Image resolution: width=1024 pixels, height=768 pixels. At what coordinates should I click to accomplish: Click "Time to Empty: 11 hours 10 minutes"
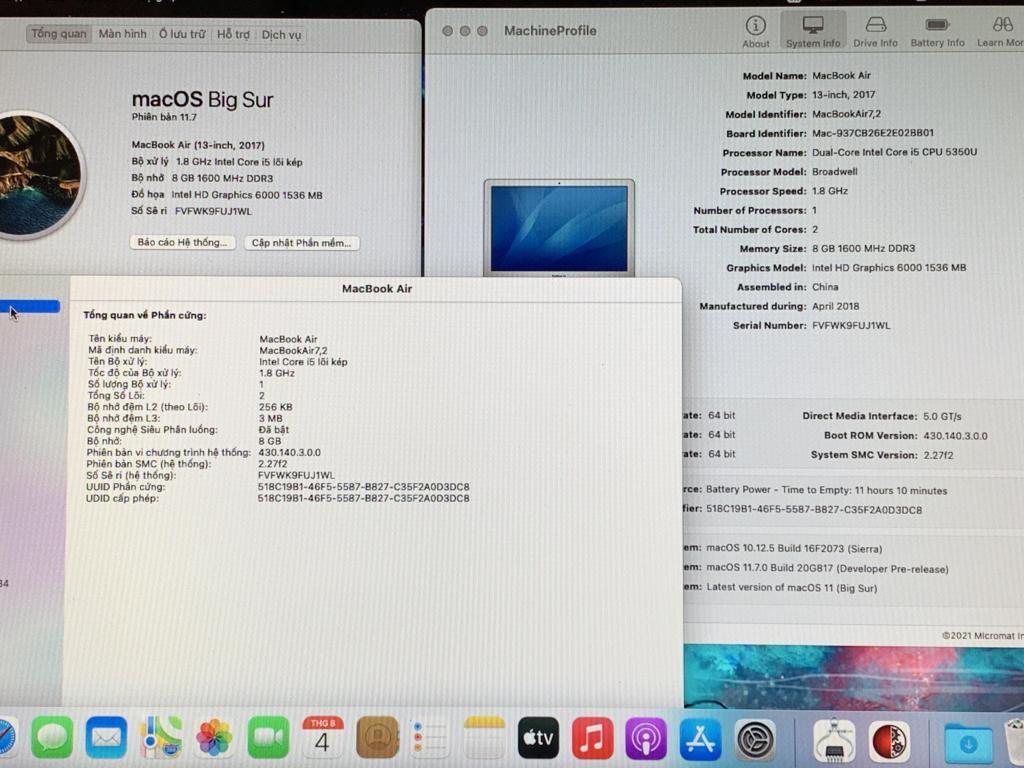pyautogui.click(x=864, y=490)
